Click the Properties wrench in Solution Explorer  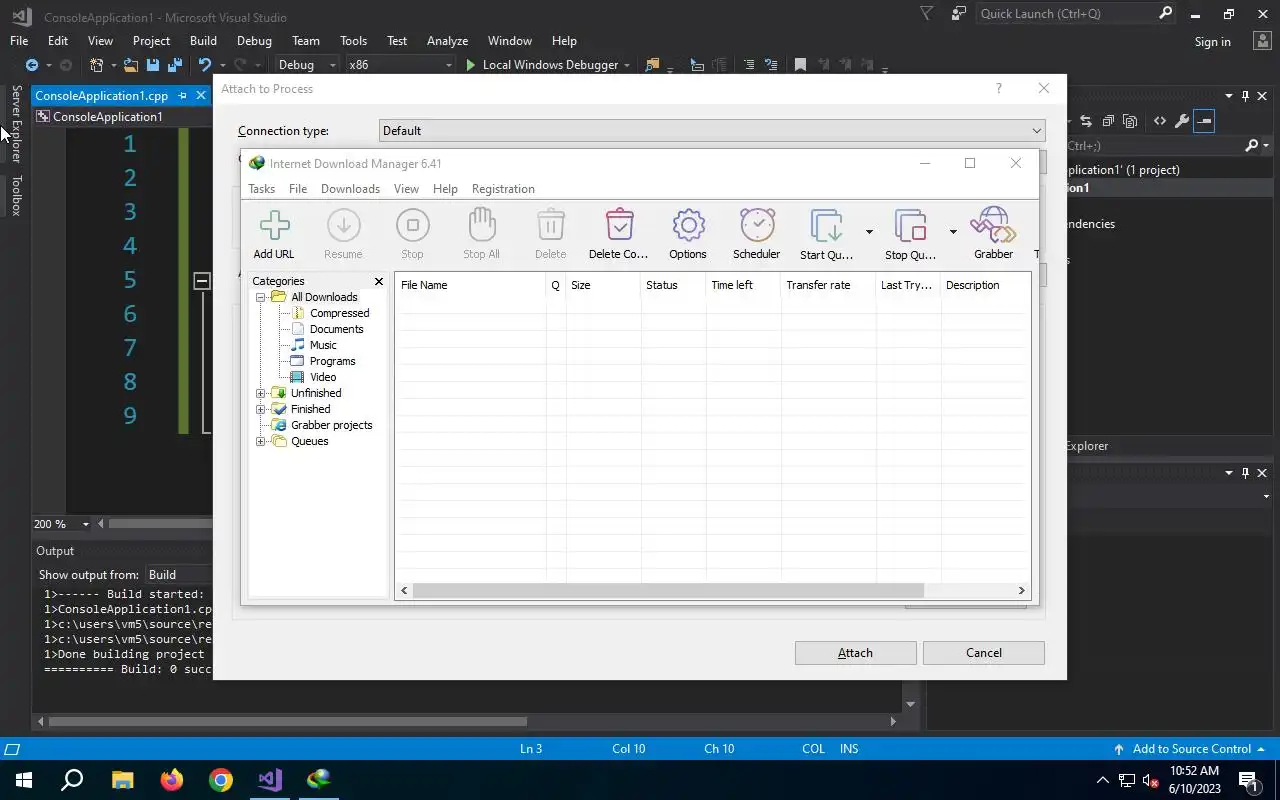click(1181, 121)
